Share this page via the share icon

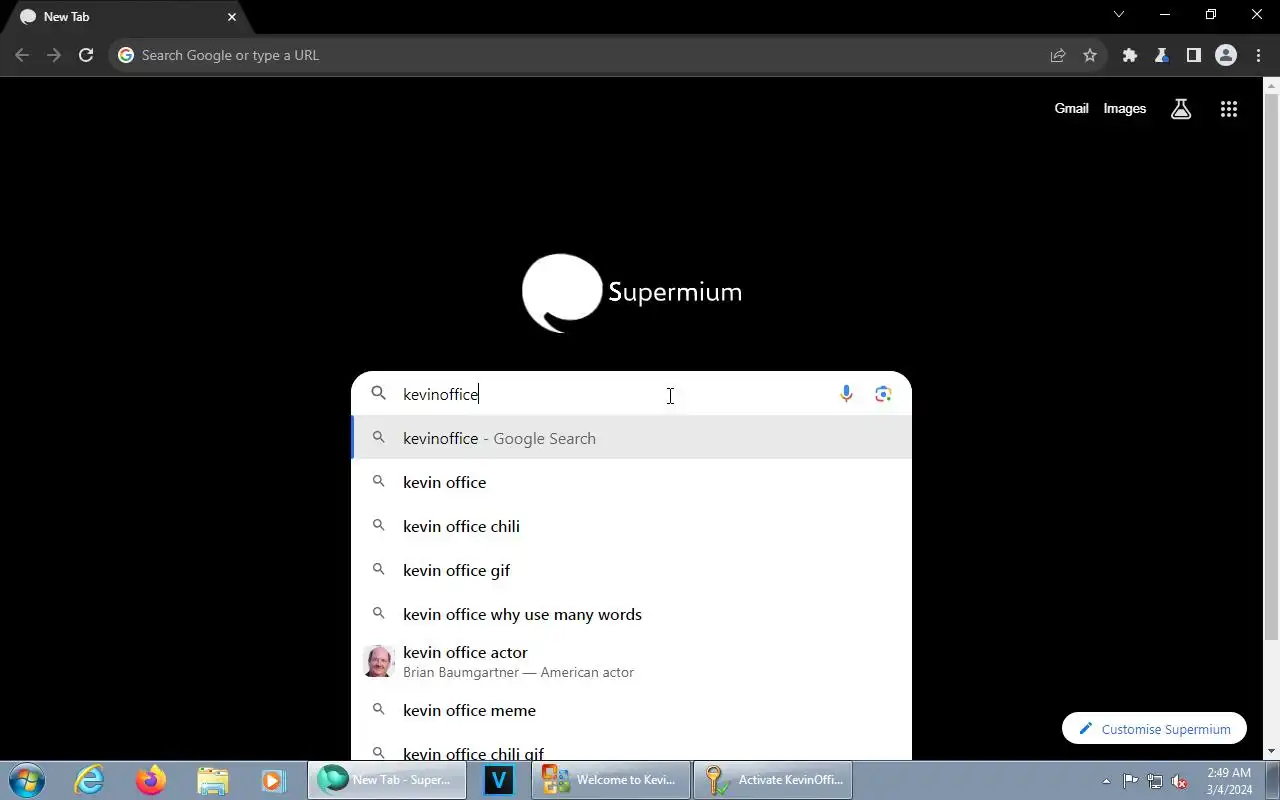coord(1058,55)
